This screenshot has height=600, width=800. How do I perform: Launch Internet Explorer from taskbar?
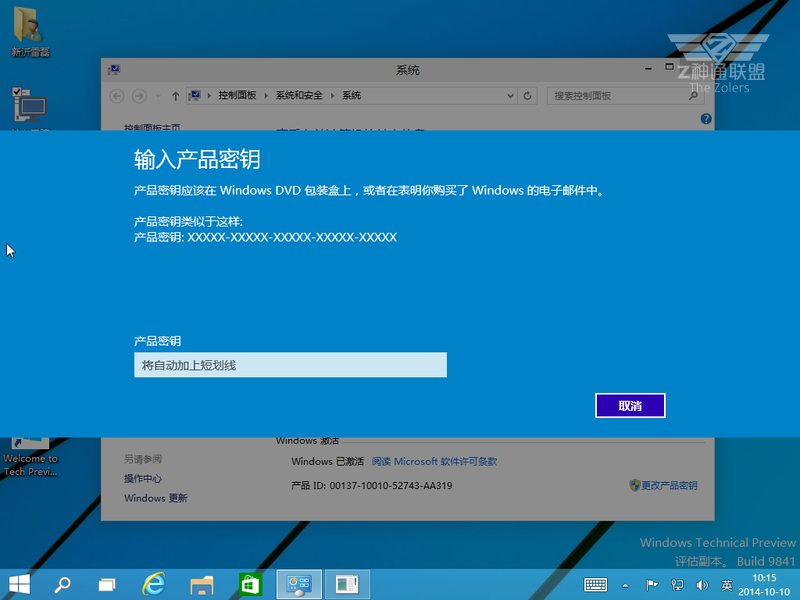(154, 584)
